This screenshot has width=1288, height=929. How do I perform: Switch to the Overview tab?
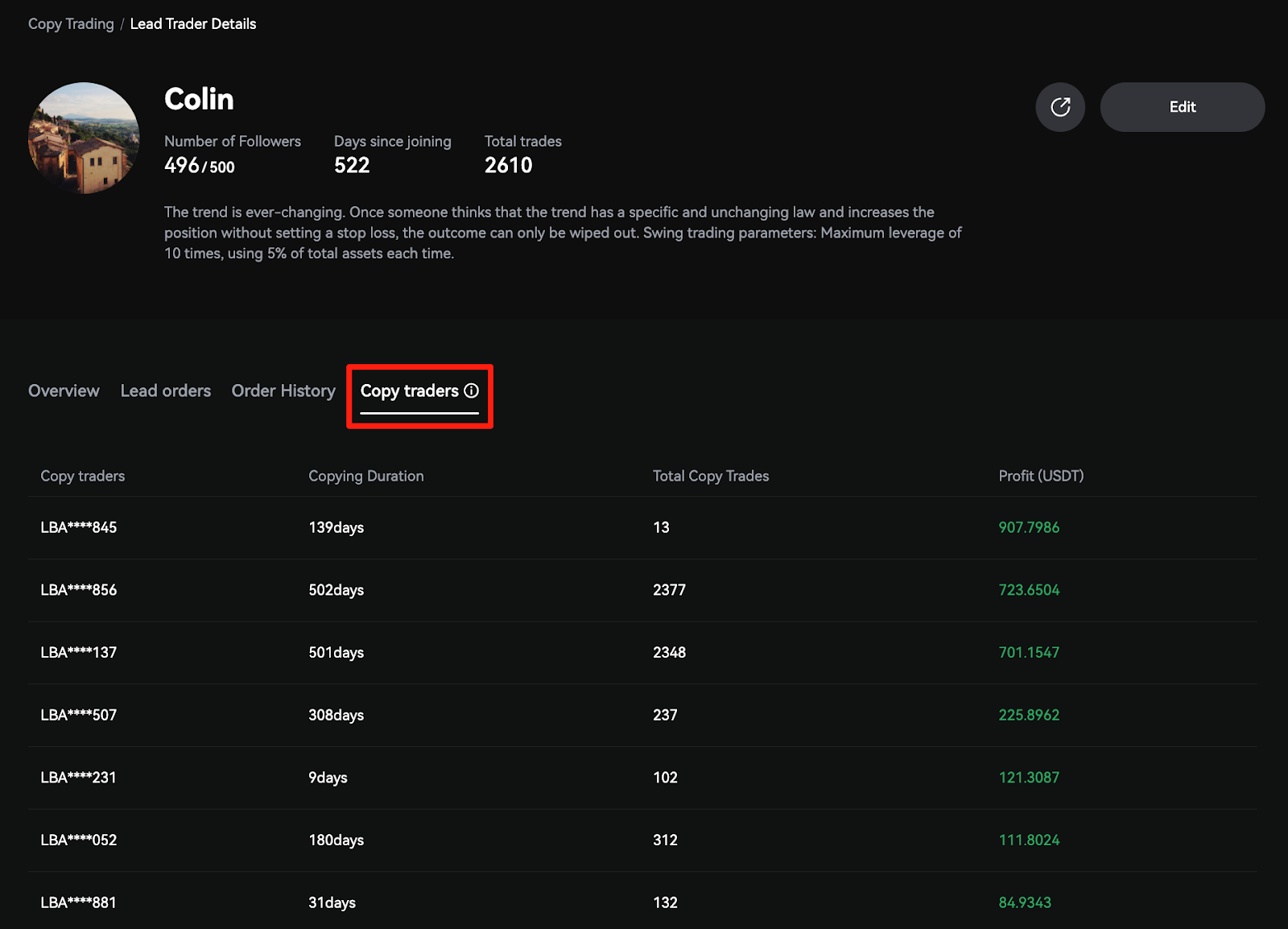point(64,390)
